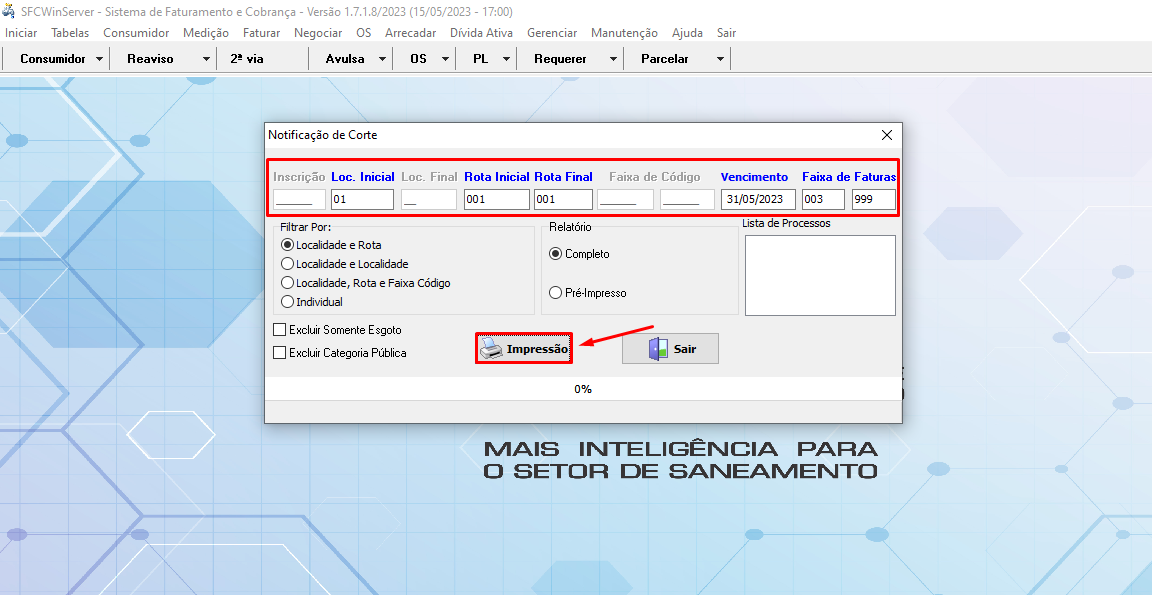Open the Dívida Ativa menu
The image size is (1152, 595).
[x=481, y=33]
